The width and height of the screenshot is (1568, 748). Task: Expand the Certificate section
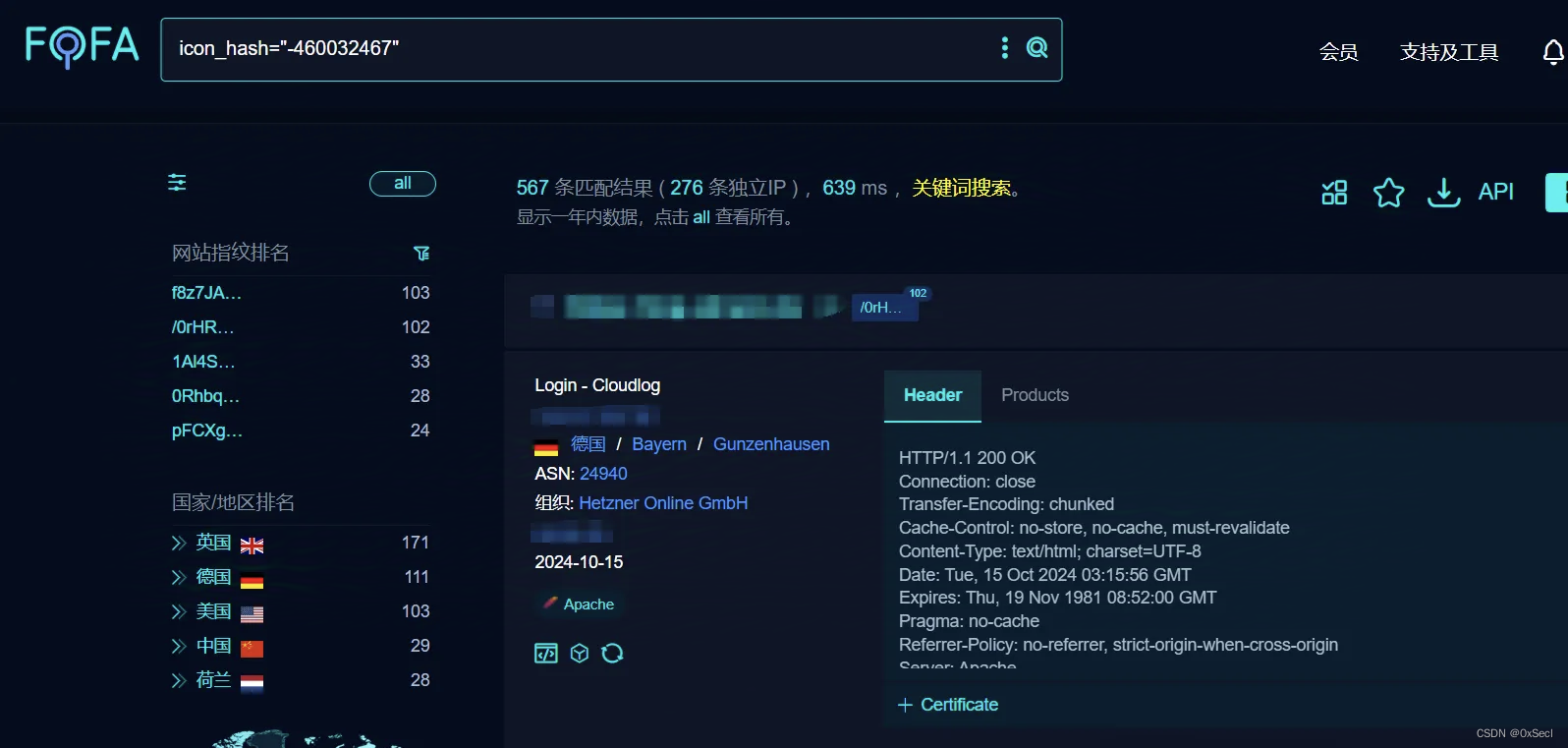948,705
